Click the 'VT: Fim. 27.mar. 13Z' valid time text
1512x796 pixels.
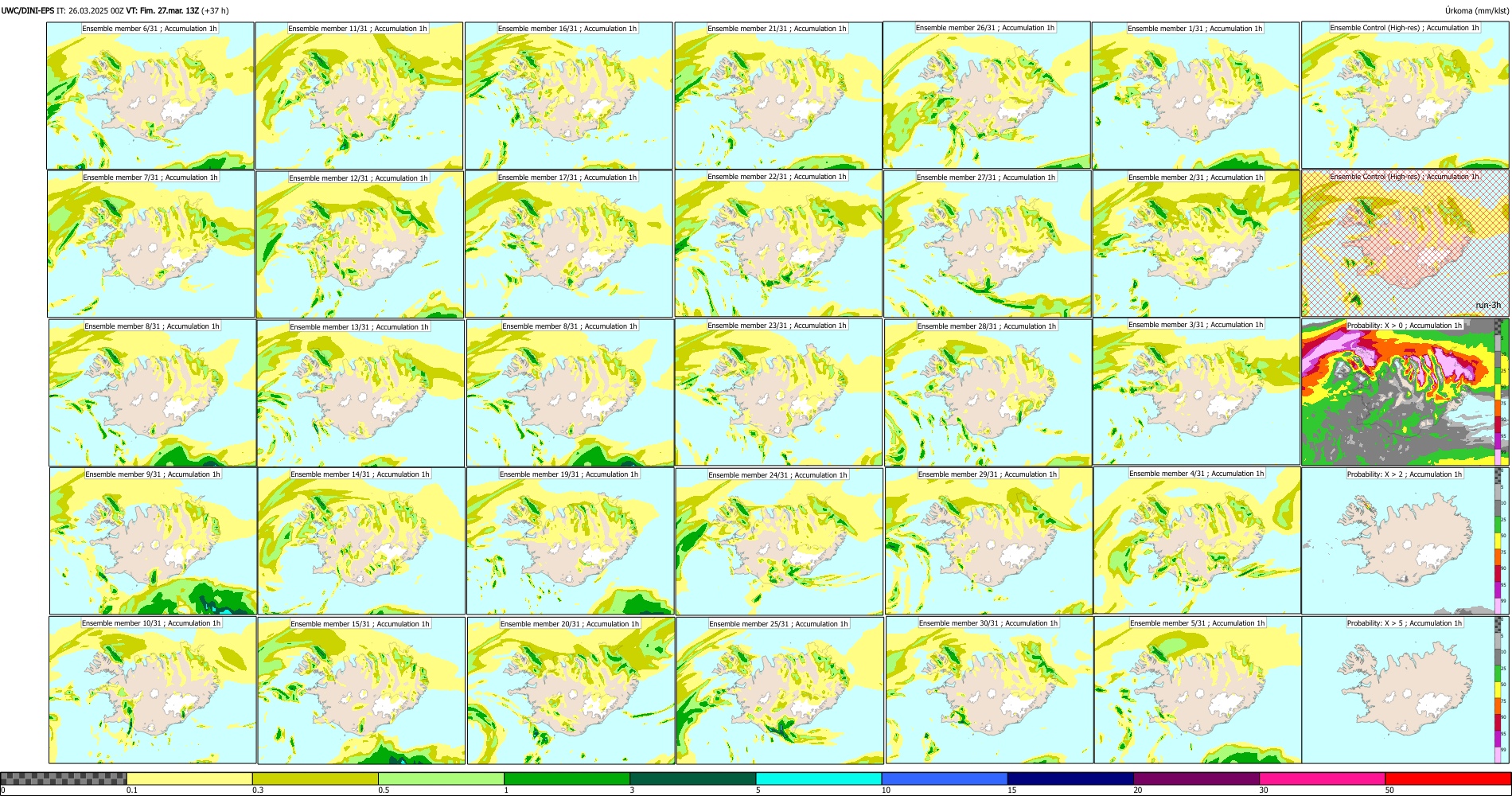click(x=162, y=10)
